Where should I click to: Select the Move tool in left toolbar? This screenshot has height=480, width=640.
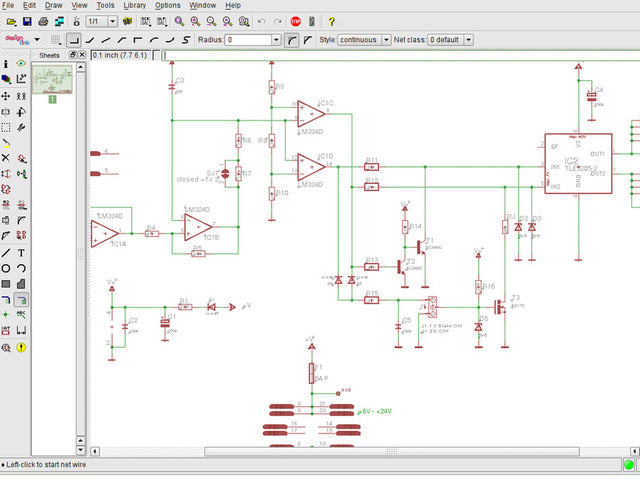point(6,97)
